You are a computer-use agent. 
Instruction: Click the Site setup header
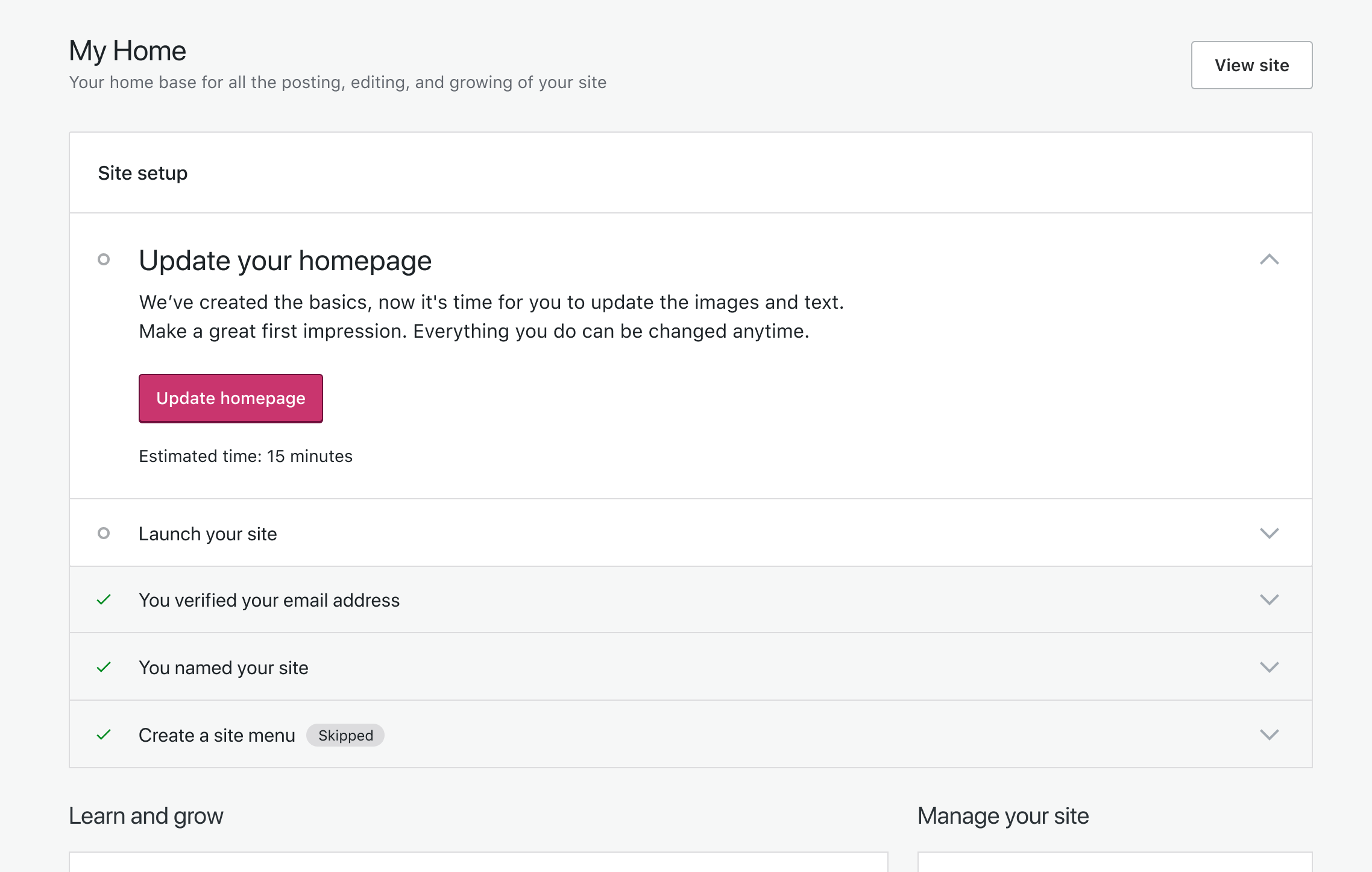(x=142, y=173)
